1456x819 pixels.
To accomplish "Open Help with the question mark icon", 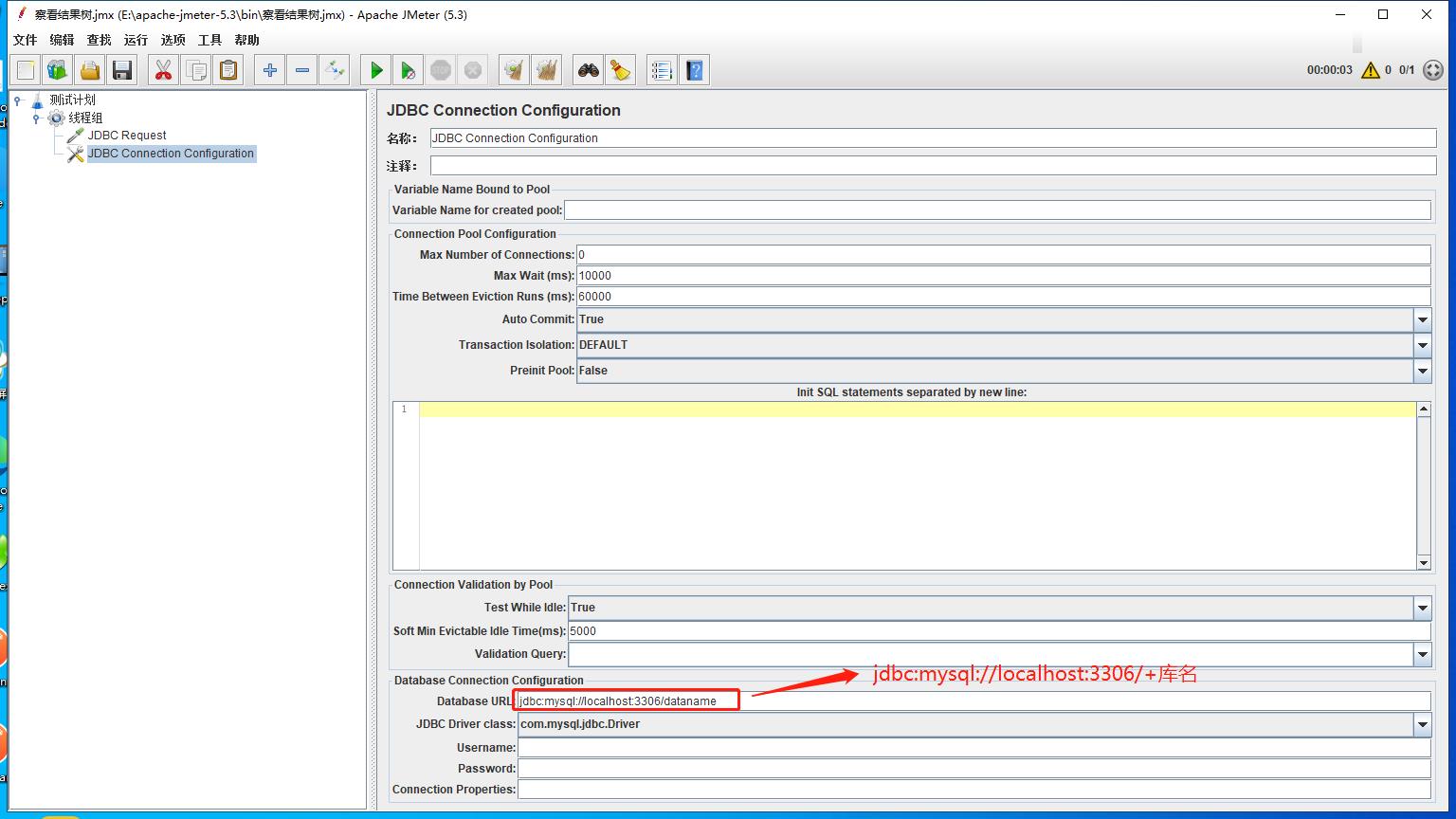I will point(695,70).
